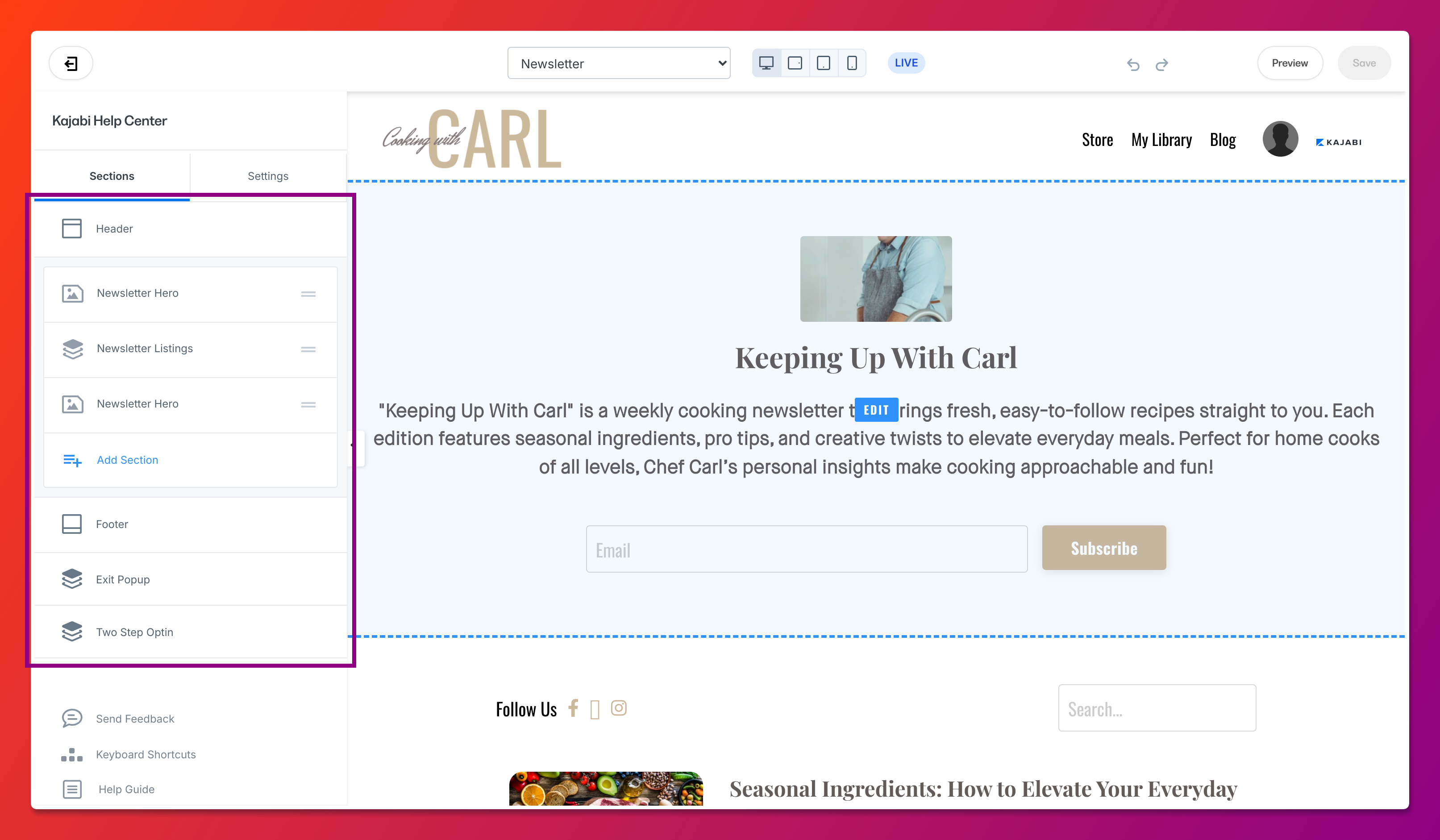This screenshot has height=840, width=1440.
Task: Click the Footer layout icon
Action: coord(71,524)
